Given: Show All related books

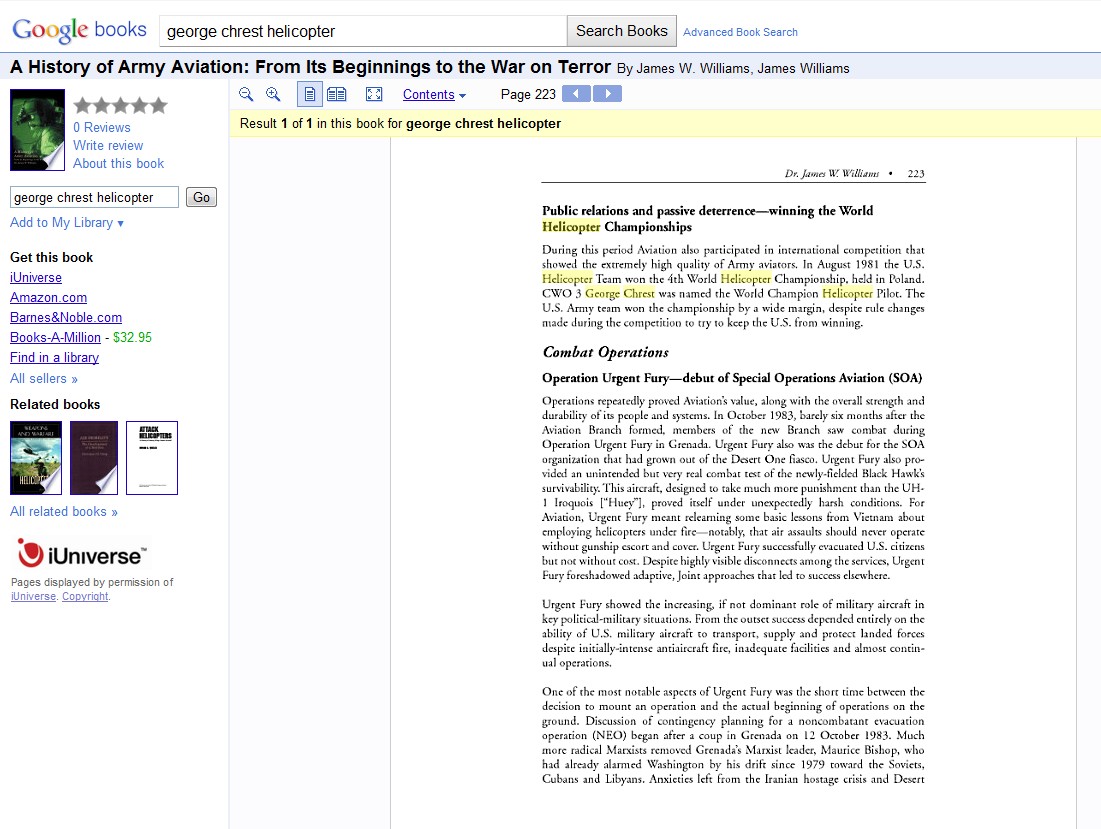Looking at the screenshot, I should coord(64,512).
